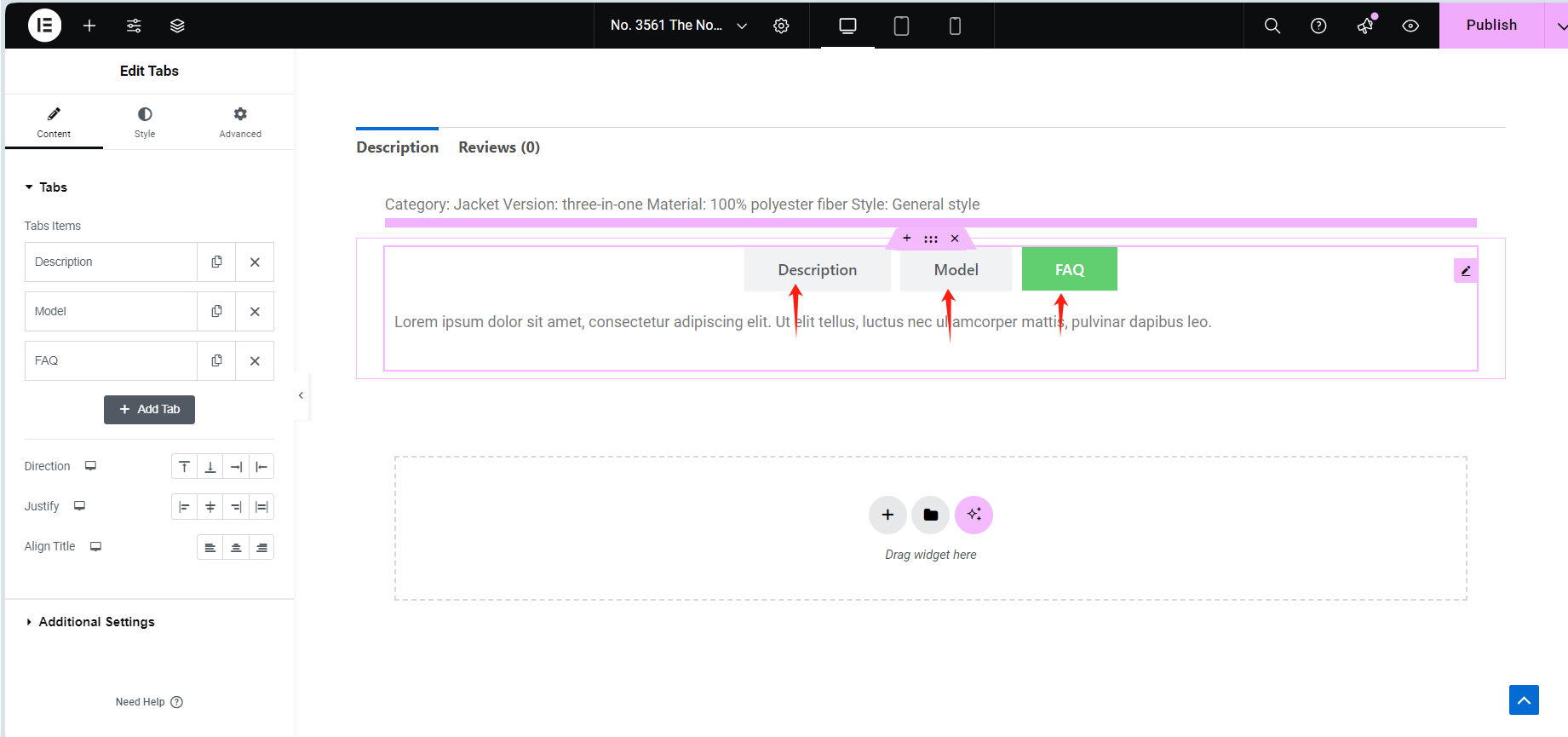
Task: Open the Site Settings sliders icon
Action: click(x=134, y=26)
